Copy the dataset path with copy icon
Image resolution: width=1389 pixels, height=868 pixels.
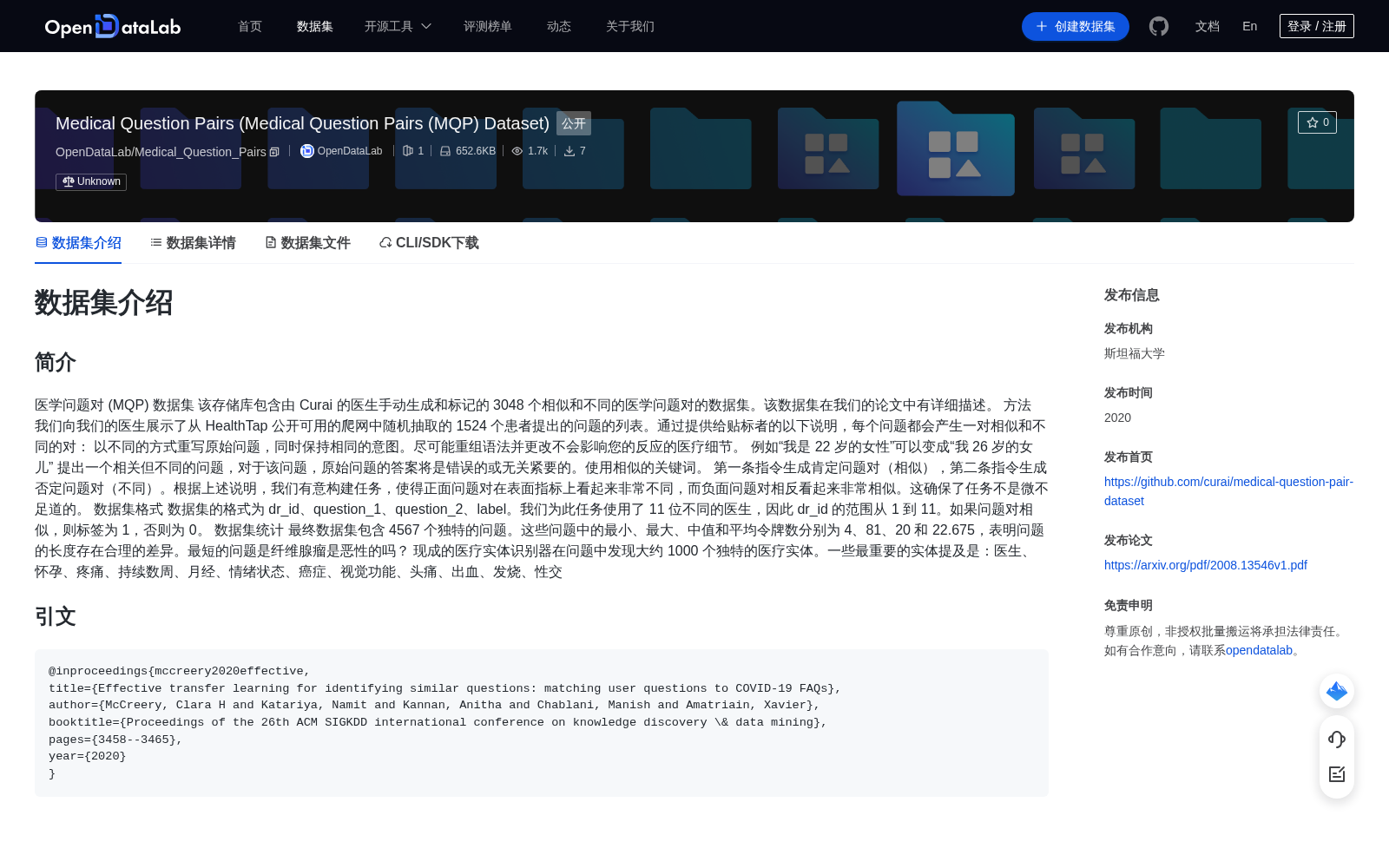tap(274, 152)
